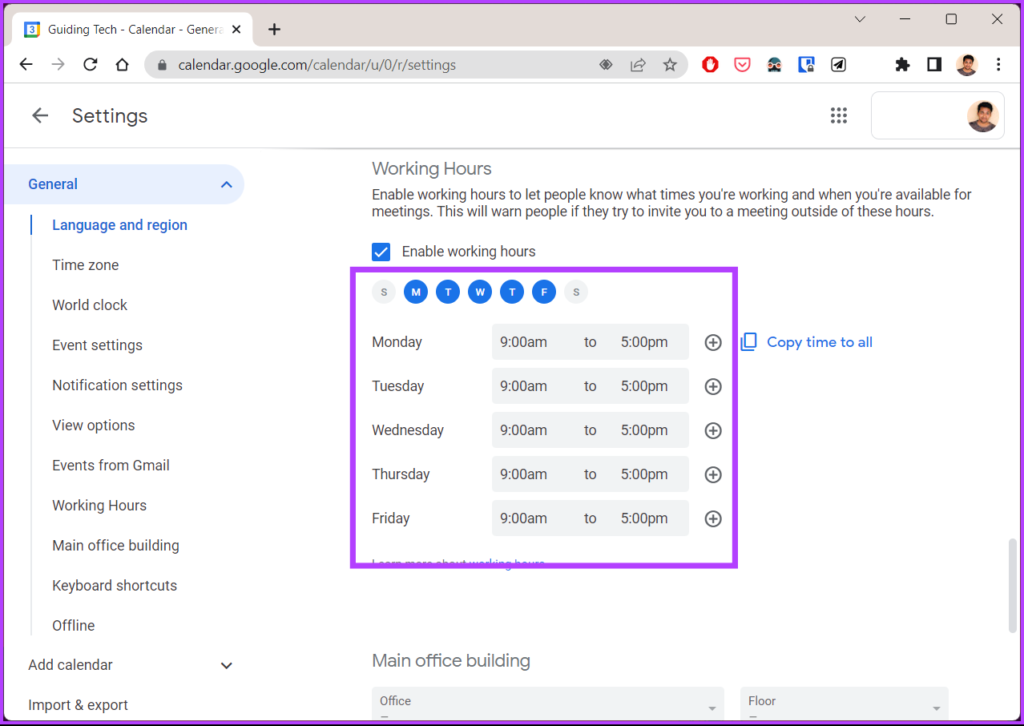
Task: Go back from Settings with the arrow
Action: click(40, 116)
